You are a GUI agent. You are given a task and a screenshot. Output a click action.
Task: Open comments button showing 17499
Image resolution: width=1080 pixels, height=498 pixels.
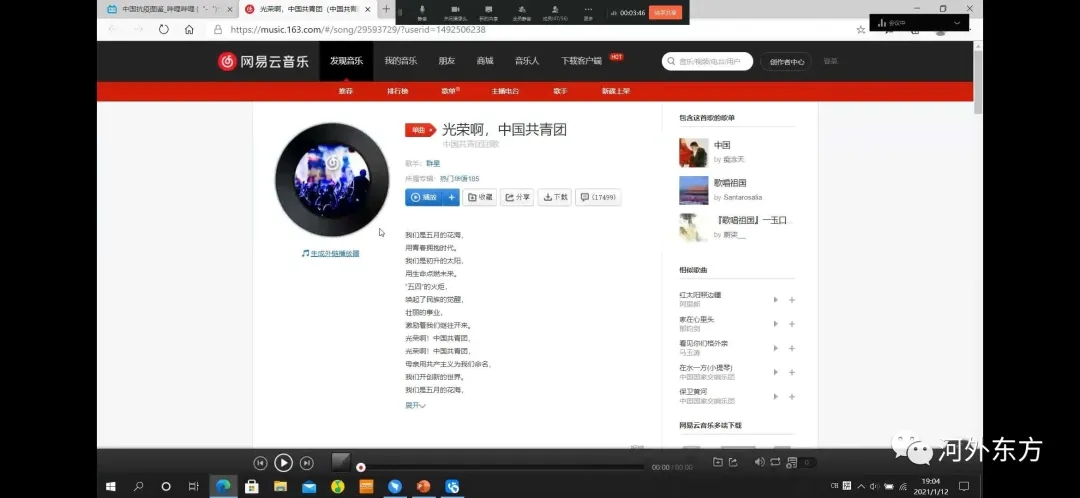598,197
